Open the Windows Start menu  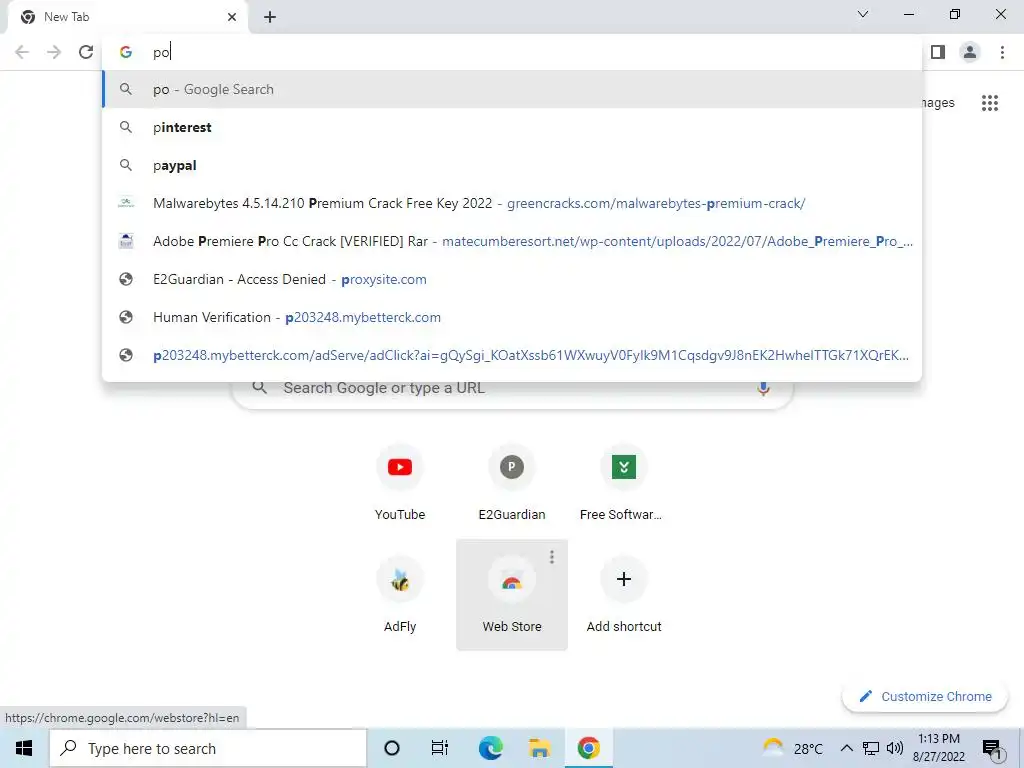click(x=24, y=748)
